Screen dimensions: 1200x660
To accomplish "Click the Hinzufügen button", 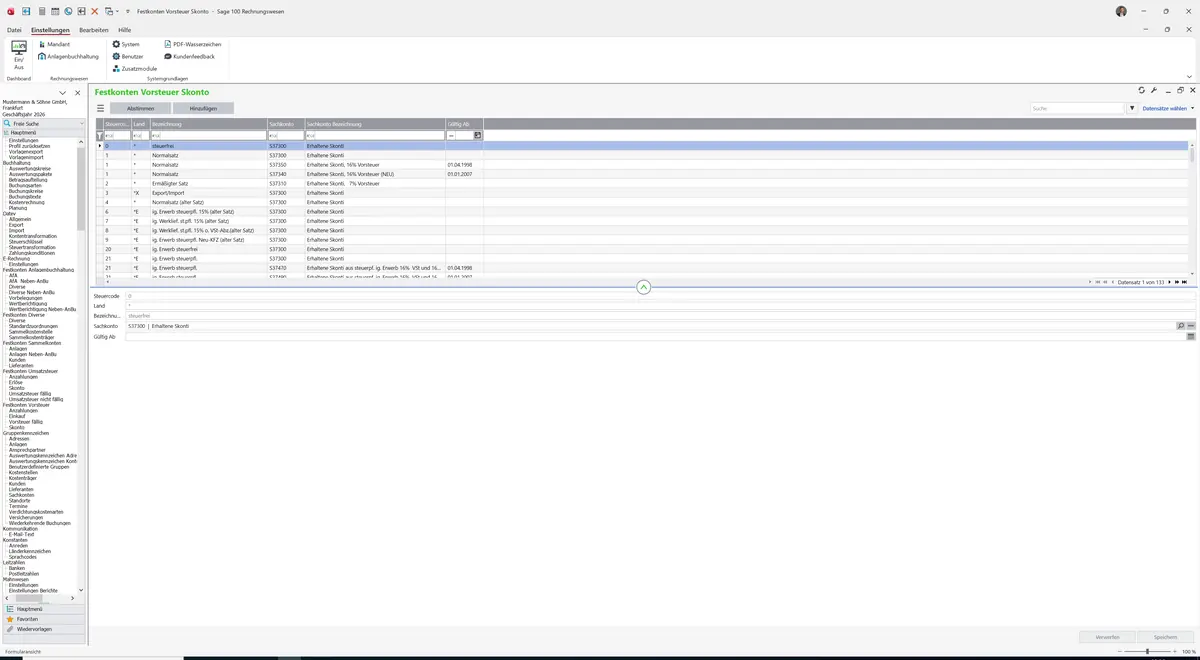I will [x=203, y=108].
